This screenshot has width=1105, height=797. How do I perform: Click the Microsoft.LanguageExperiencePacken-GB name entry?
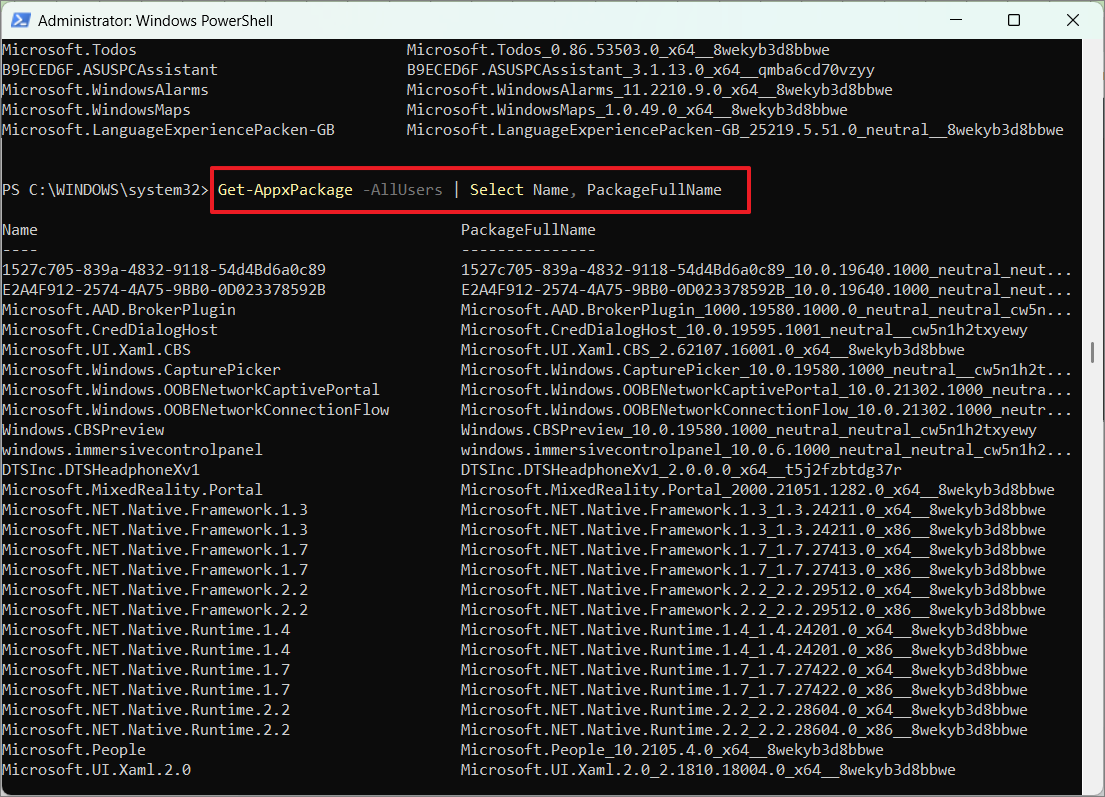[x=168, y=130]
